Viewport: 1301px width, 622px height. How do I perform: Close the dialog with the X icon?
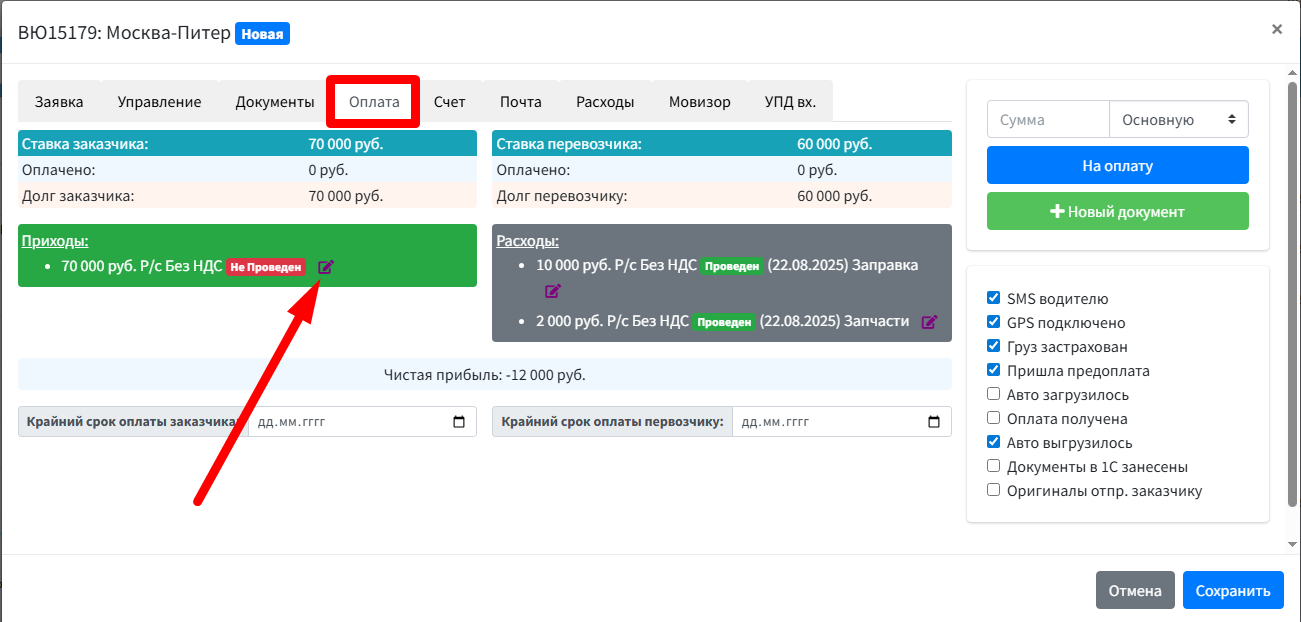tap(1277, 30)
